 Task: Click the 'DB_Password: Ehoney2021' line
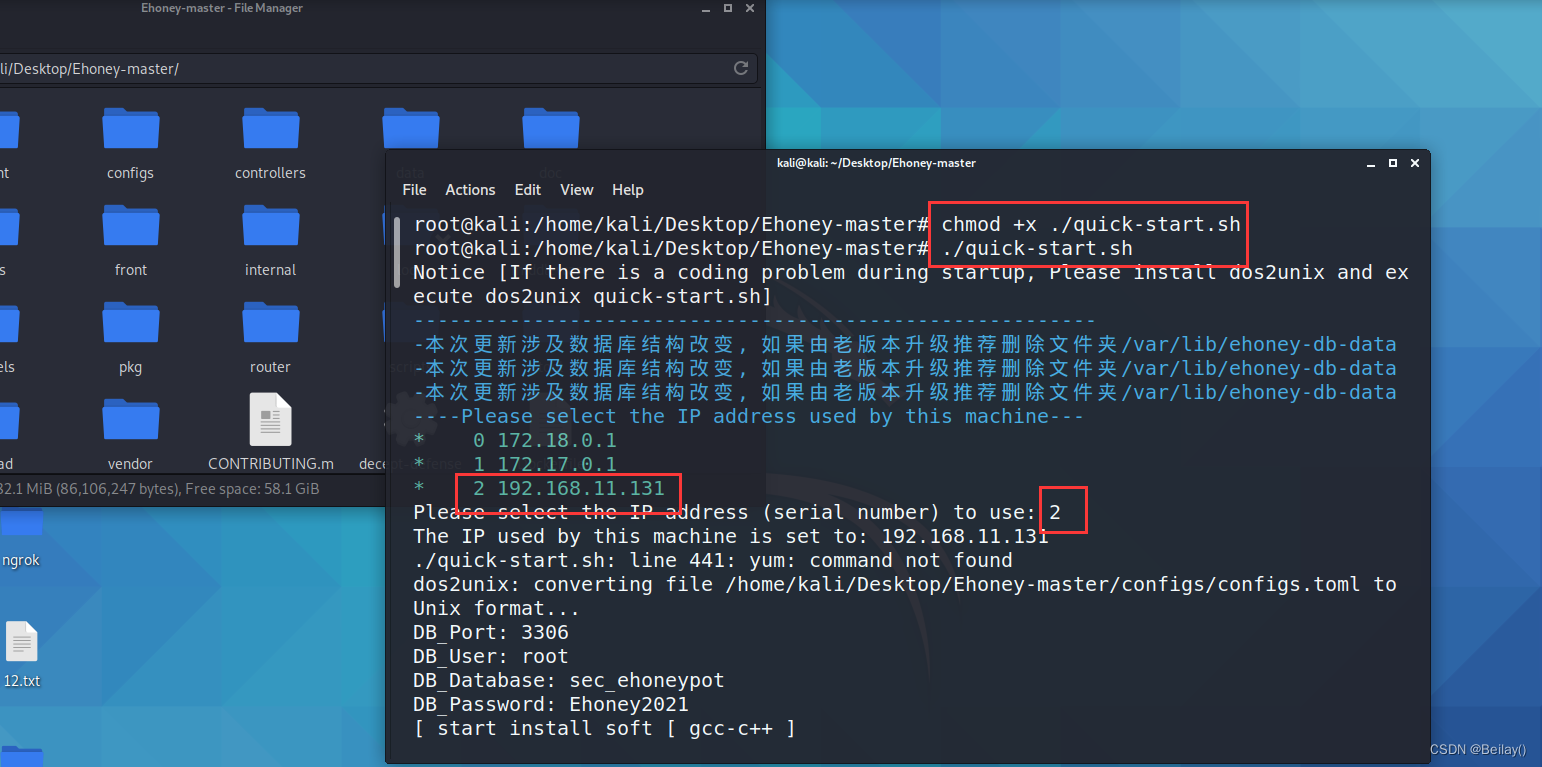[551, 704]
